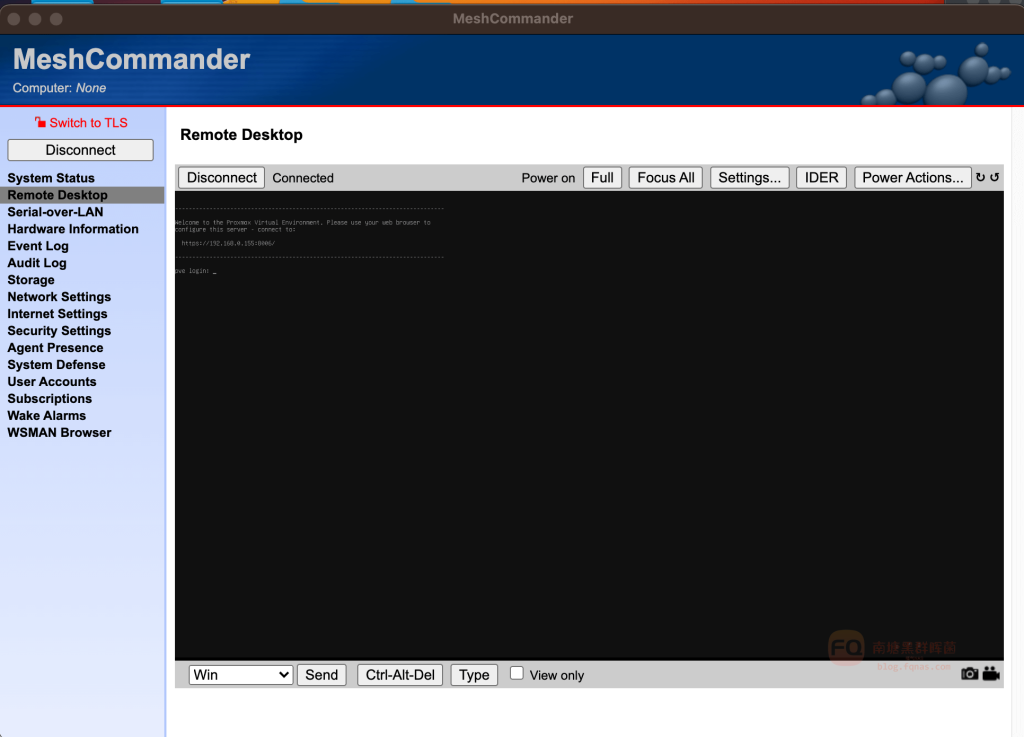Image resolution: width=1024 pixels, height=737 pixels.
Task: Start recording with the video camera icon
Action: point(991,674)
